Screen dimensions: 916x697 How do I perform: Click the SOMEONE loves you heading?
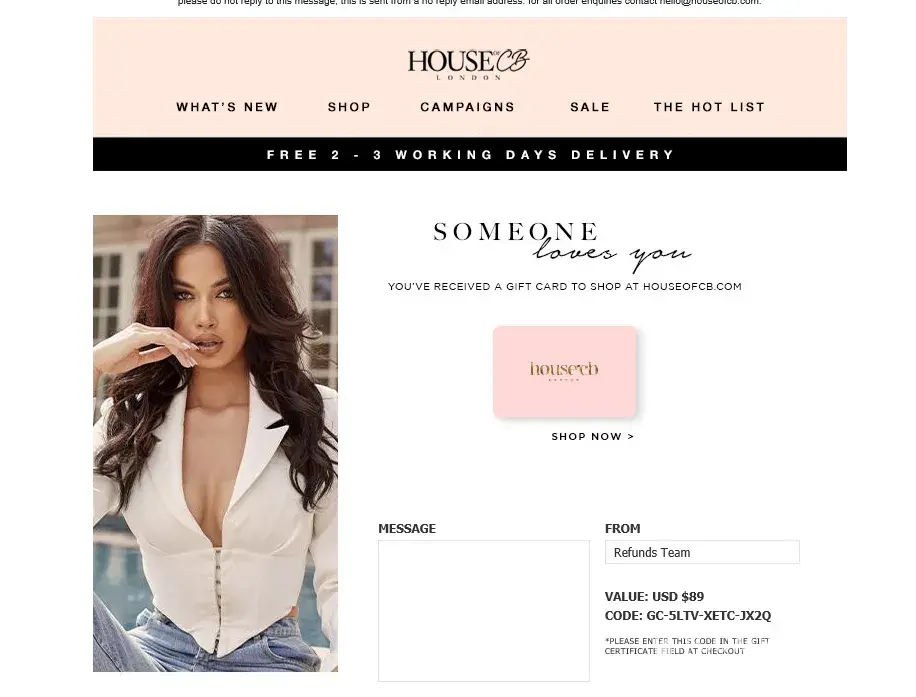562,246
